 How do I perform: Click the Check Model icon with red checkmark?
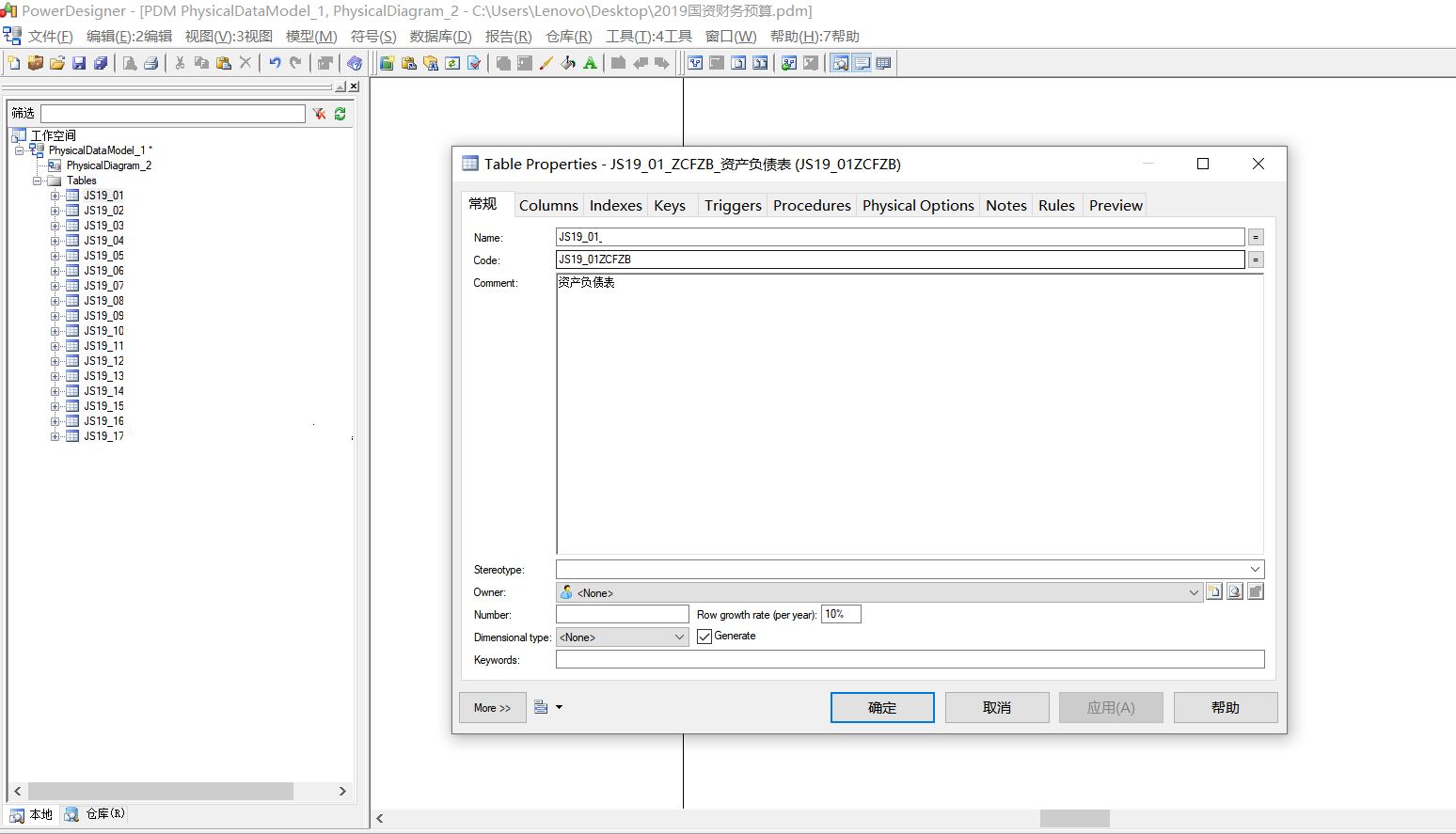tap(474, 63)
